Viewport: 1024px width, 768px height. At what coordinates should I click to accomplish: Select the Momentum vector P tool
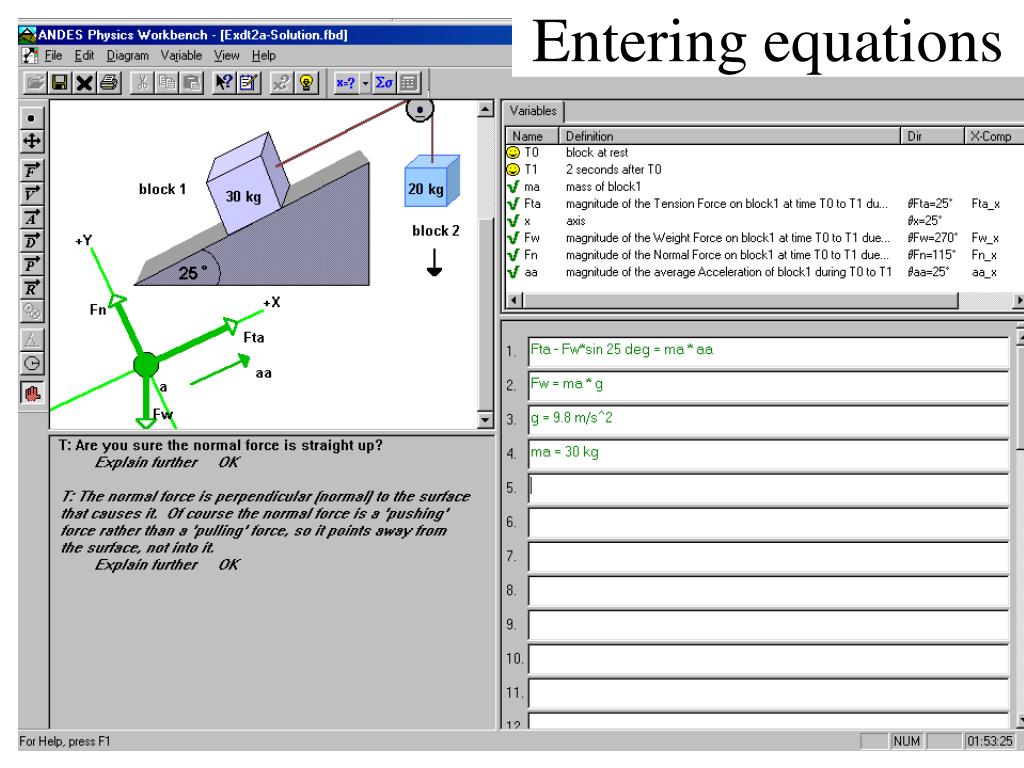(x=31, y=265)
